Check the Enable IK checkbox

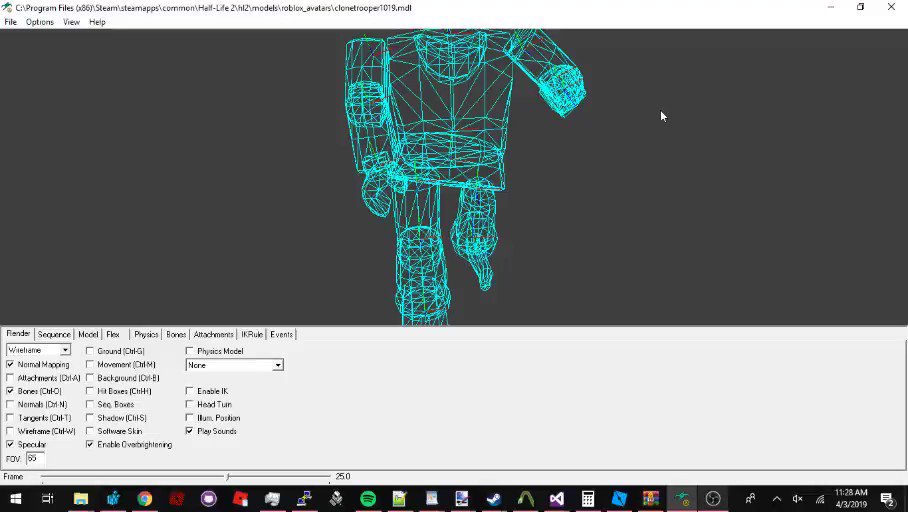point(189,391)
